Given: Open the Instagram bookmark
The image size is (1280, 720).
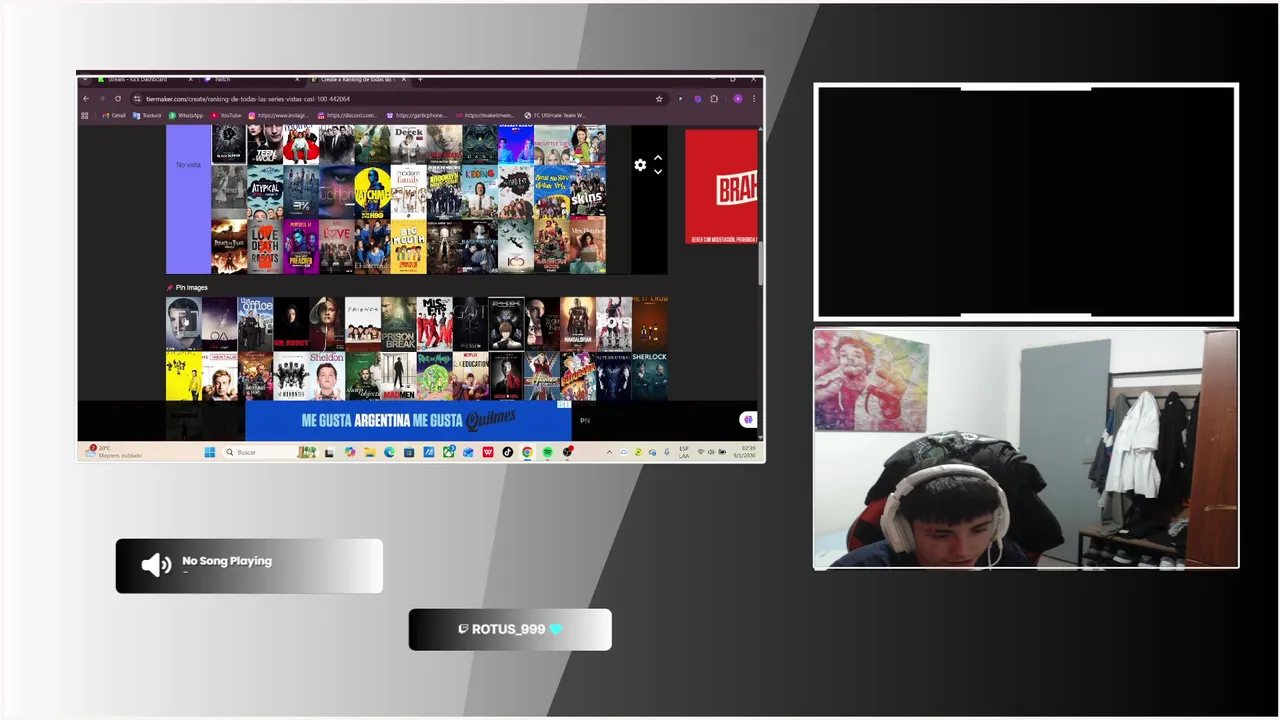Looking at the screenshot, I should click(279, 115).
